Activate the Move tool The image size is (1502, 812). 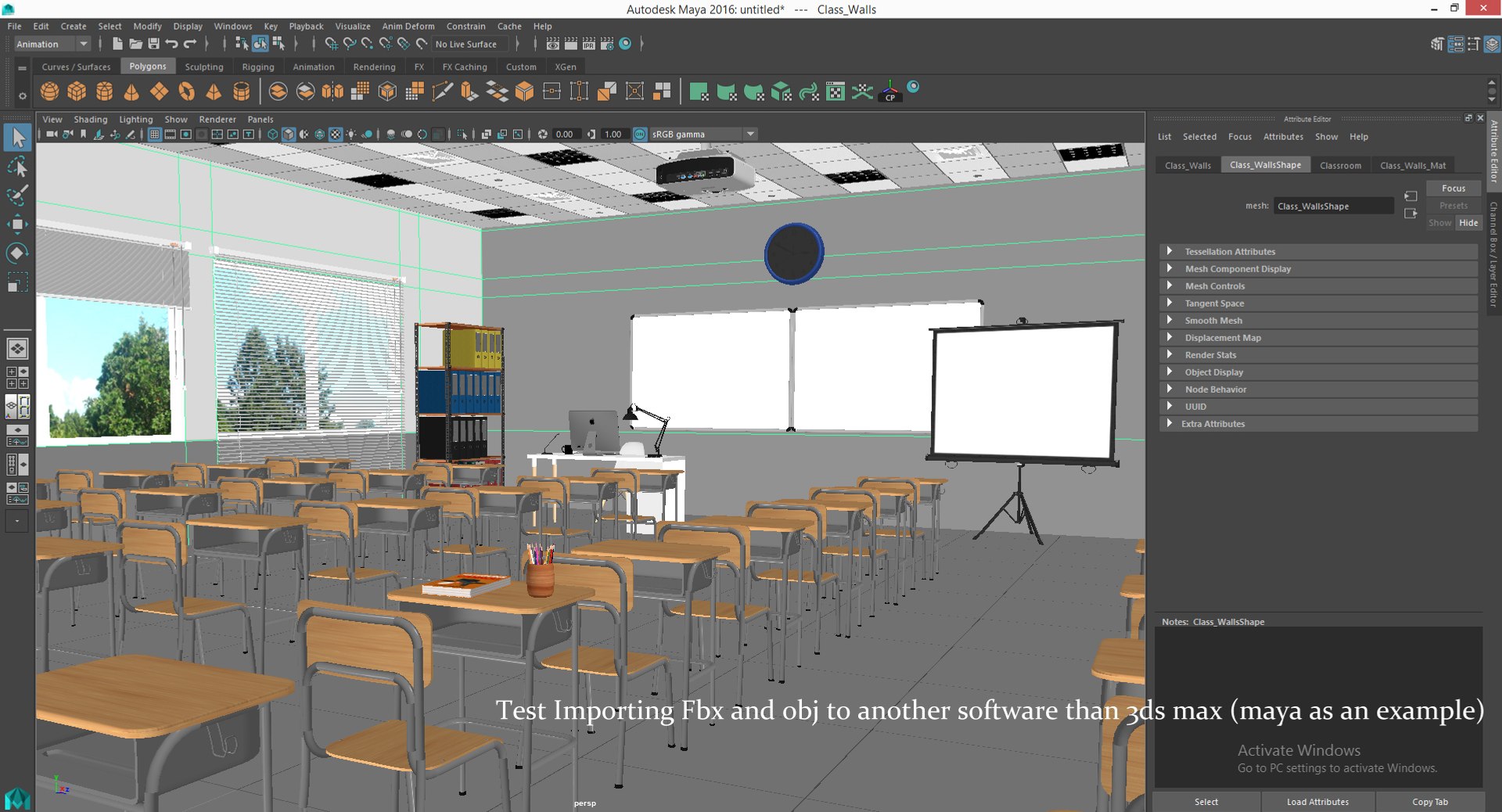pyautogui.click(x=17, y=225)
